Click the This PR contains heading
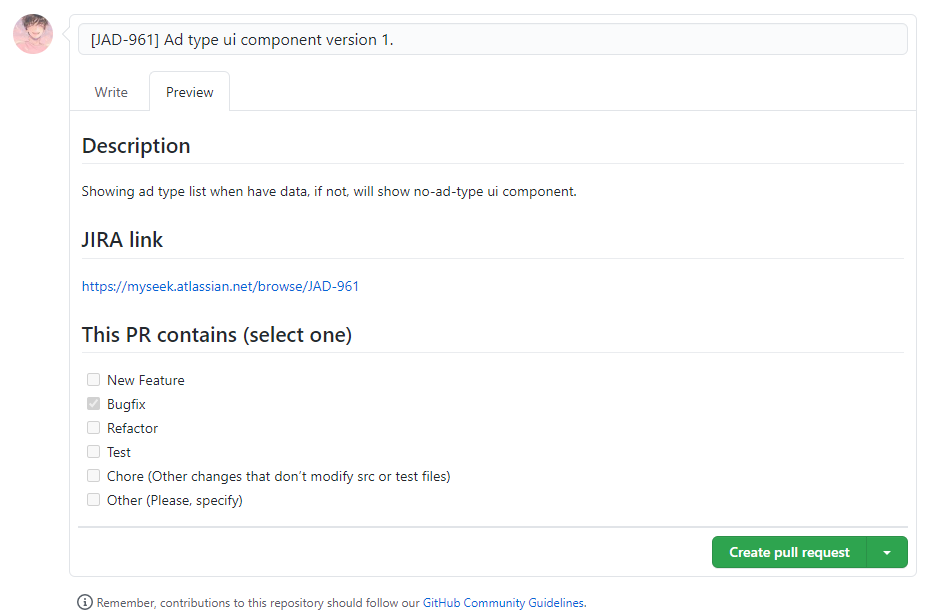This screenshot has width=938, height=616. (x=216, y=335)
